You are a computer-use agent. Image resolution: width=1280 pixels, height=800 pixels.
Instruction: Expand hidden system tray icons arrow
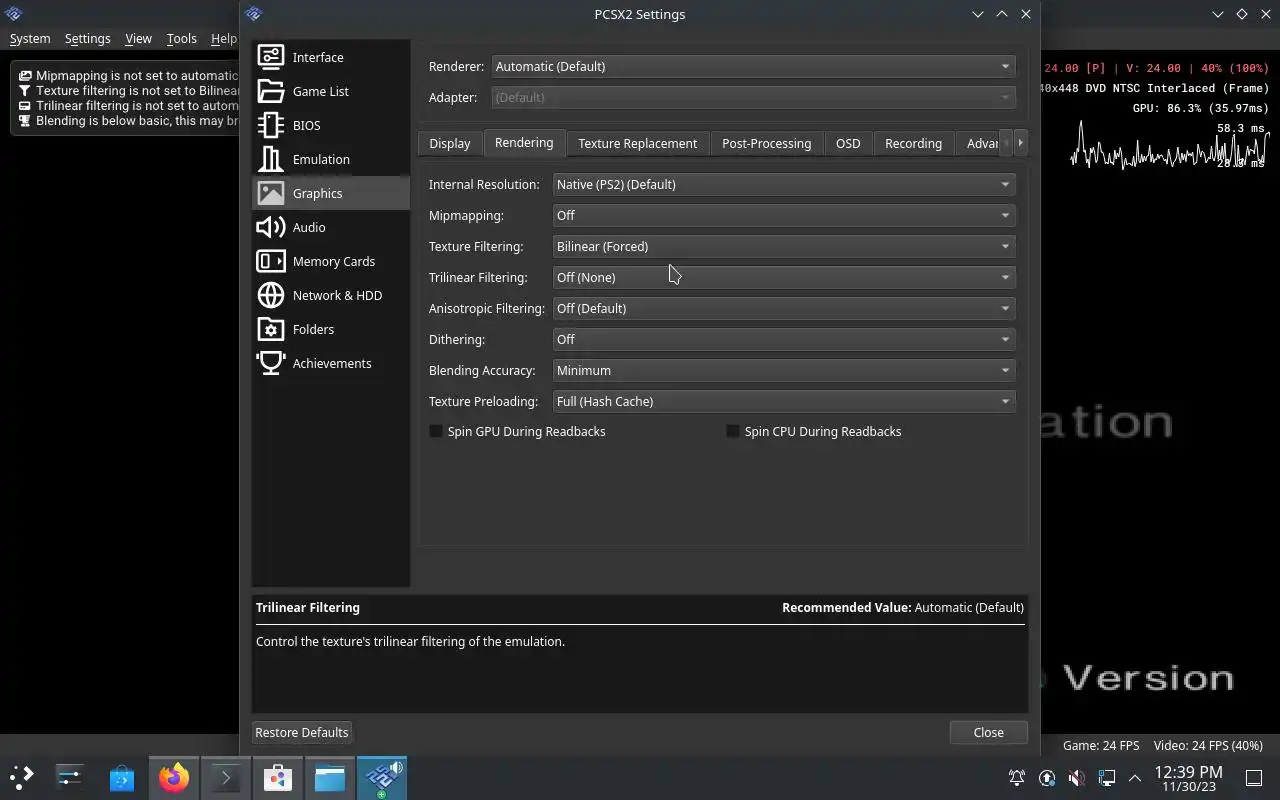click(1135, 777)
